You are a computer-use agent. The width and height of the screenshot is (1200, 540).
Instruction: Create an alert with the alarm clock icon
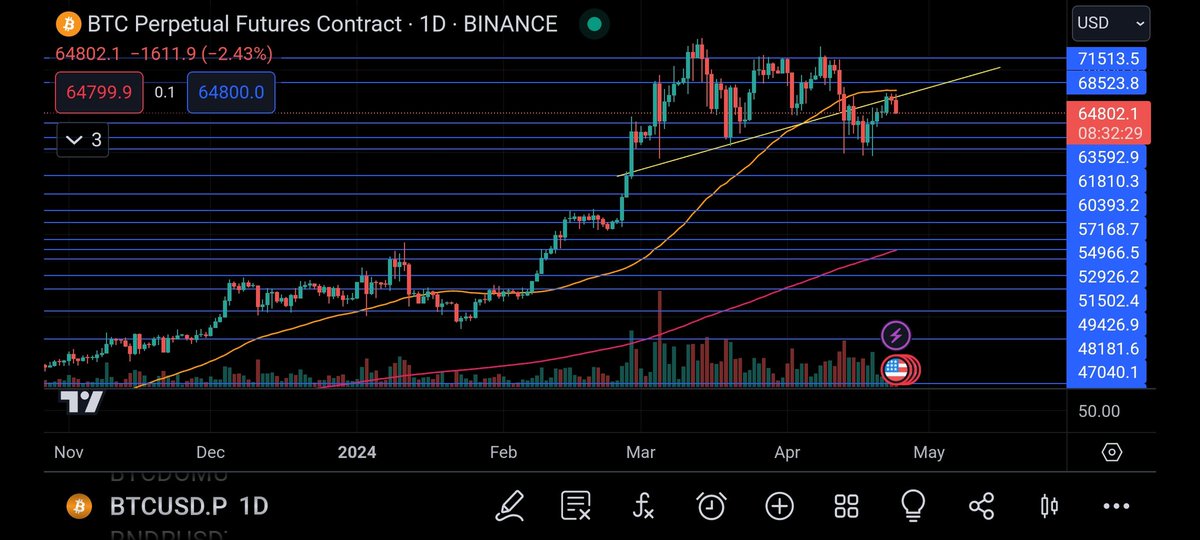[711, 506]
